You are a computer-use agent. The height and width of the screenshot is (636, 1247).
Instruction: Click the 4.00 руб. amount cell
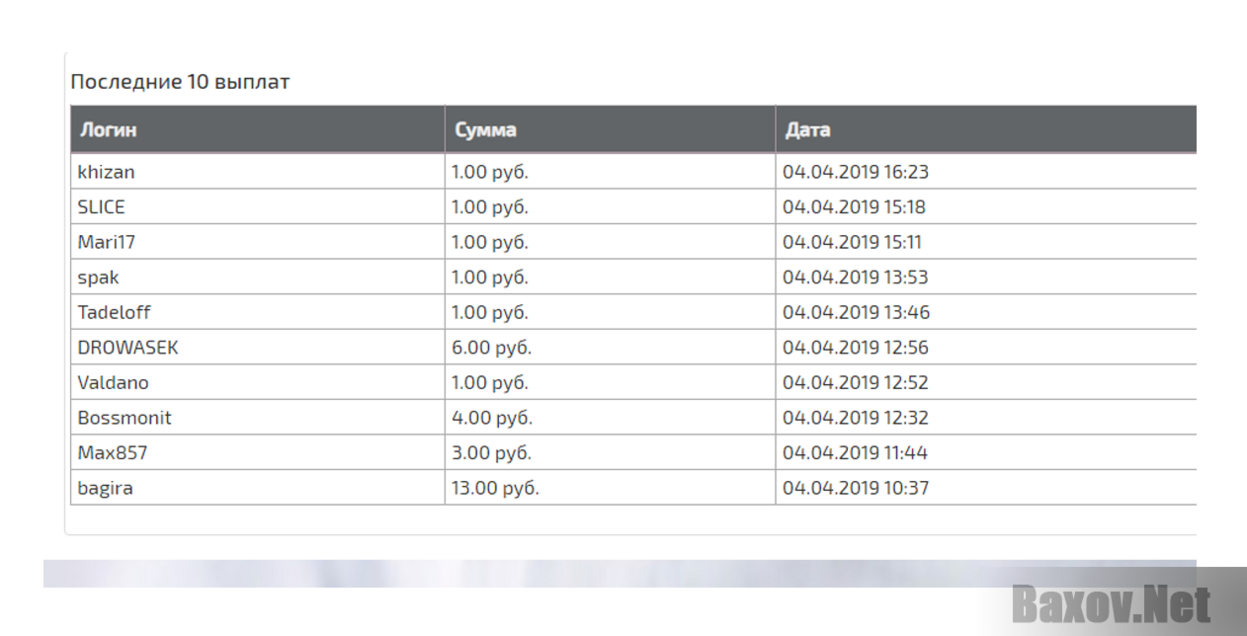click(610, 417)
